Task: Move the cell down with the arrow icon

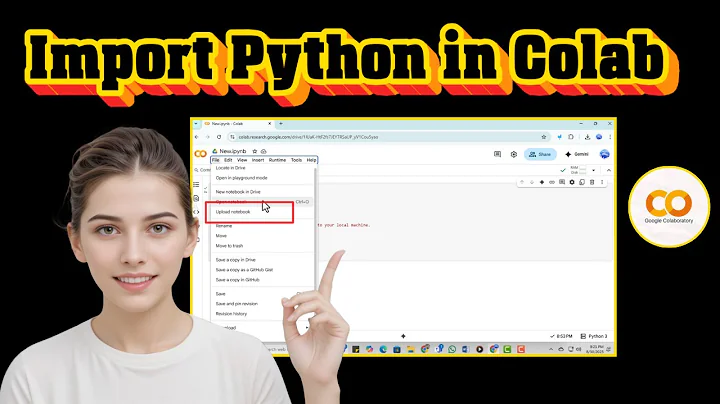Action: click(532, 182)
